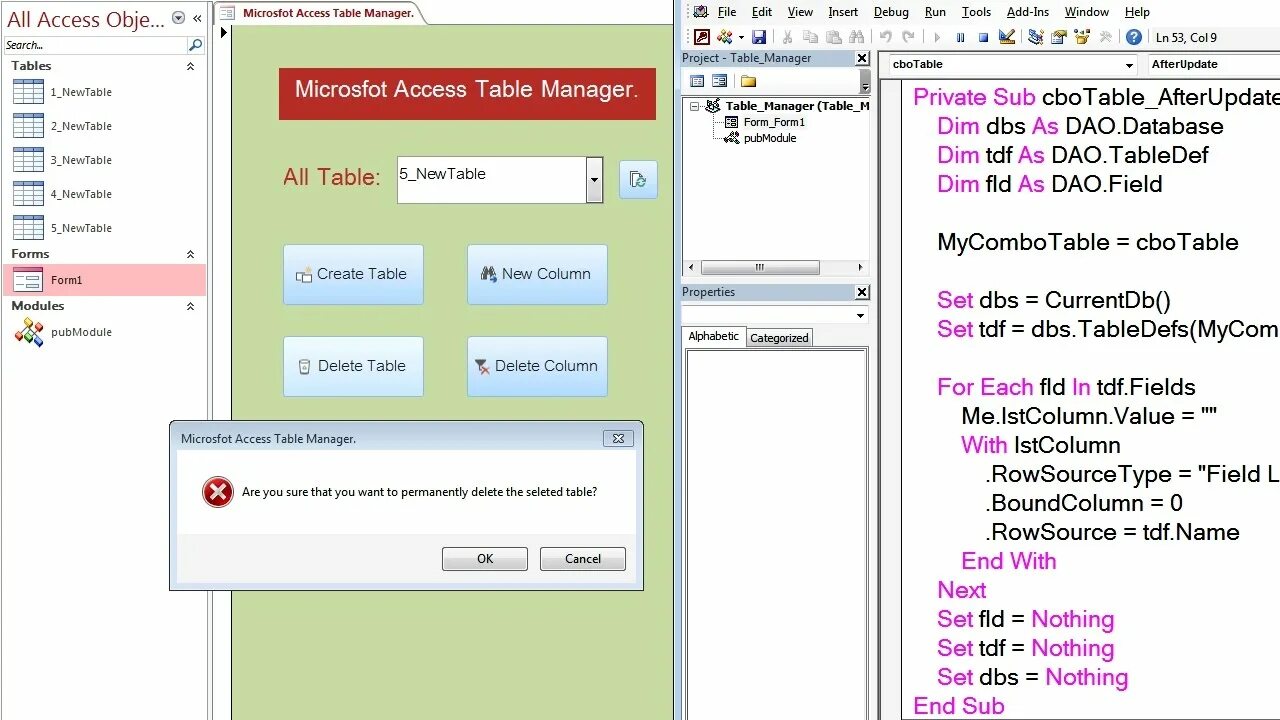
Task: Click the Break (pause) icon
Action: [960, 37]
